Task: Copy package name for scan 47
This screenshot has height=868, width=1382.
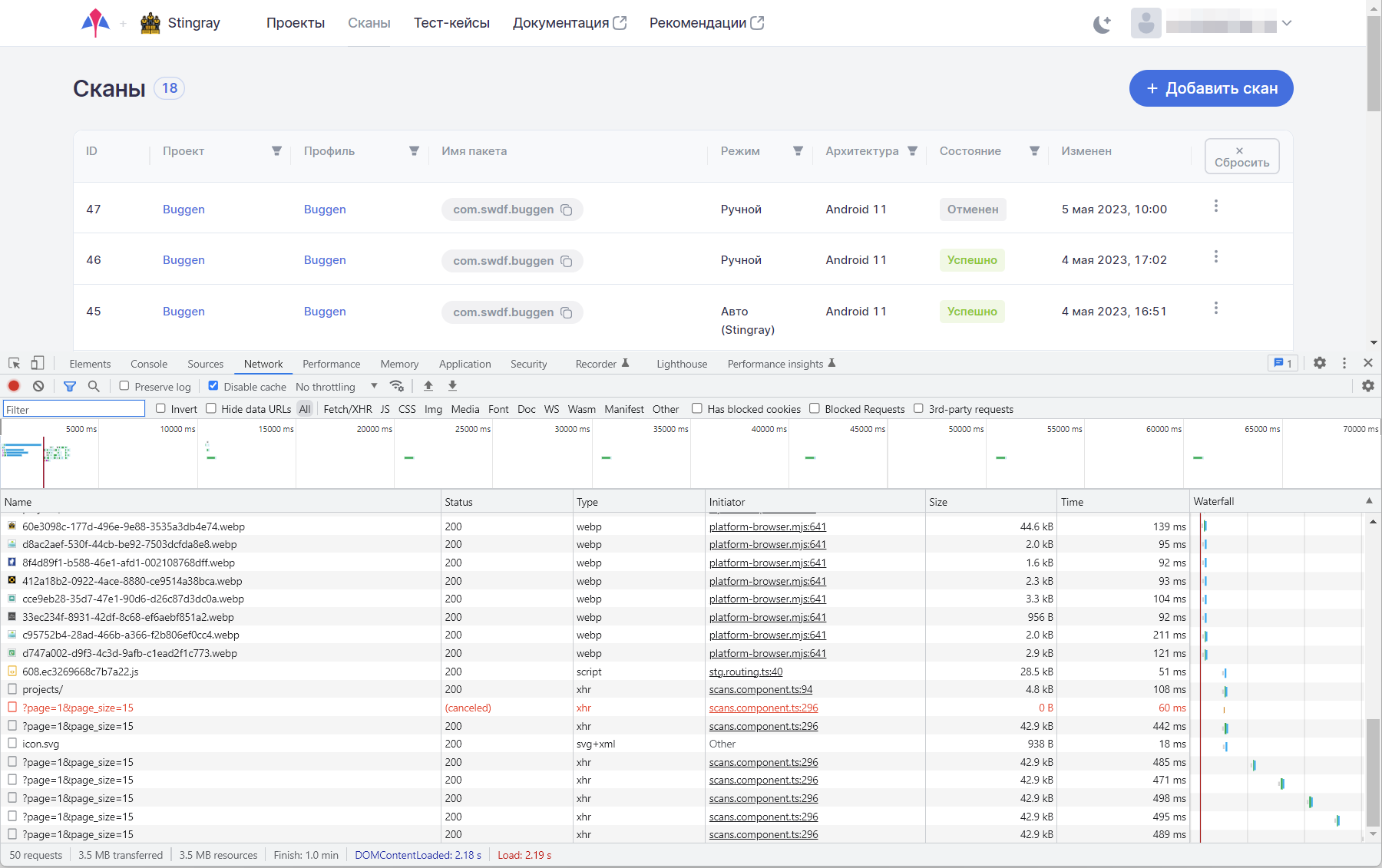Action: tap(567, 210)
